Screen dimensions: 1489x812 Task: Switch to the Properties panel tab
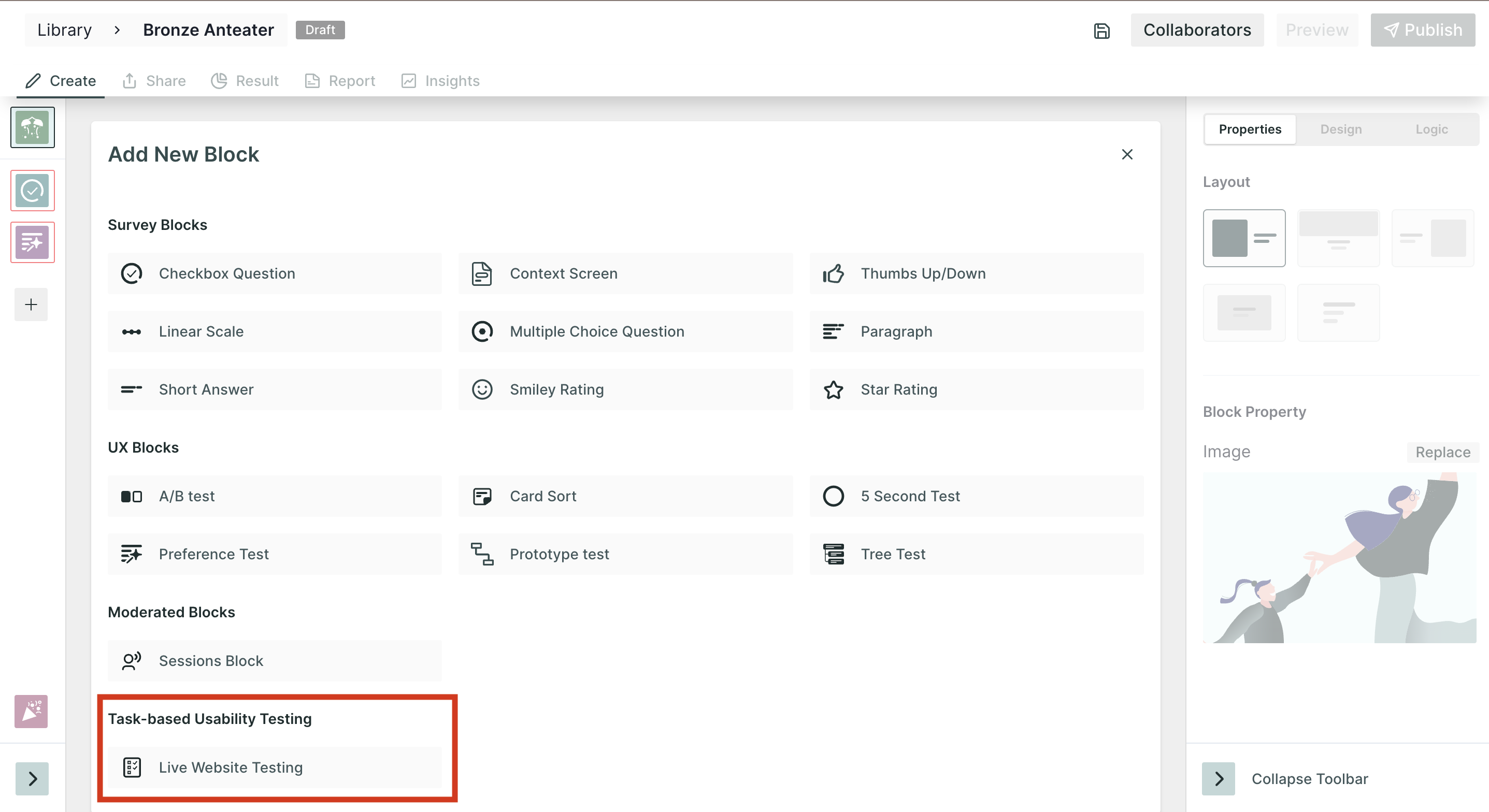click(x=1250, y=129)
